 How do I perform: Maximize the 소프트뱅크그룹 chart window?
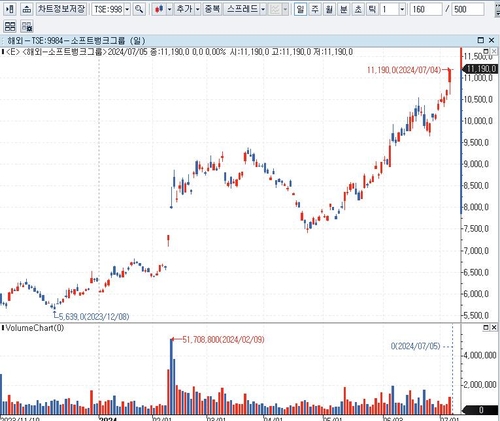tap(481, 40)
